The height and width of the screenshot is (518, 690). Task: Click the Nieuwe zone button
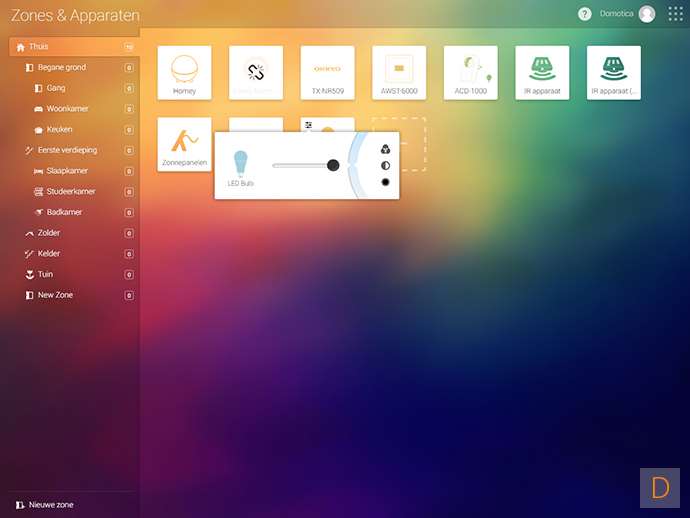click(44, 505)
